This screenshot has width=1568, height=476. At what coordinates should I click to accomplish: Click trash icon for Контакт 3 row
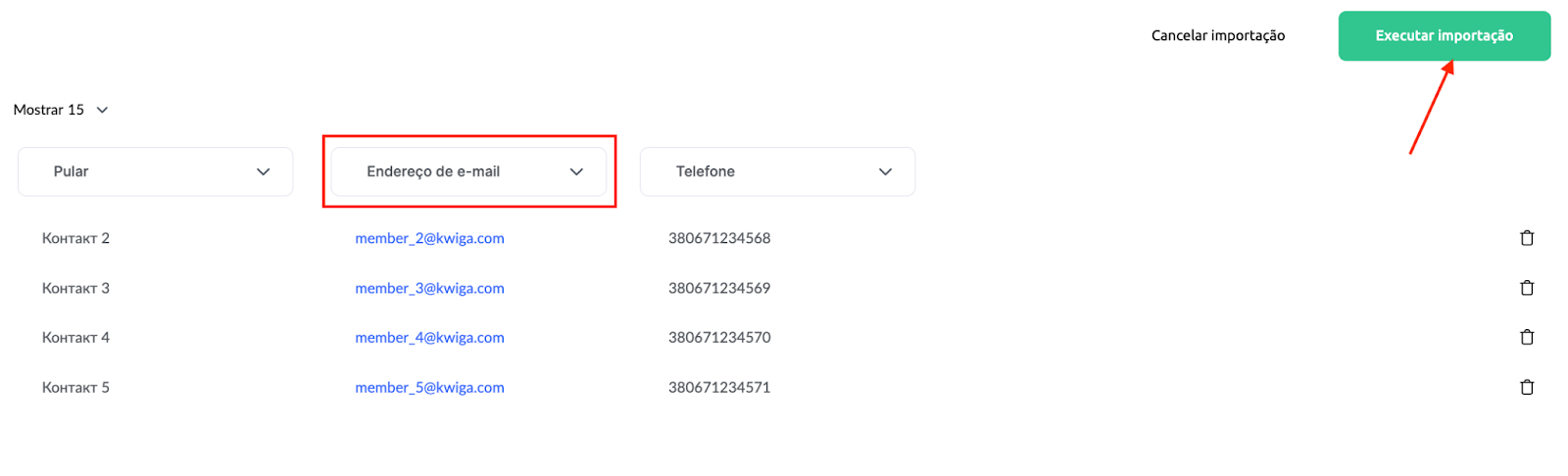tap(1526, 288)
